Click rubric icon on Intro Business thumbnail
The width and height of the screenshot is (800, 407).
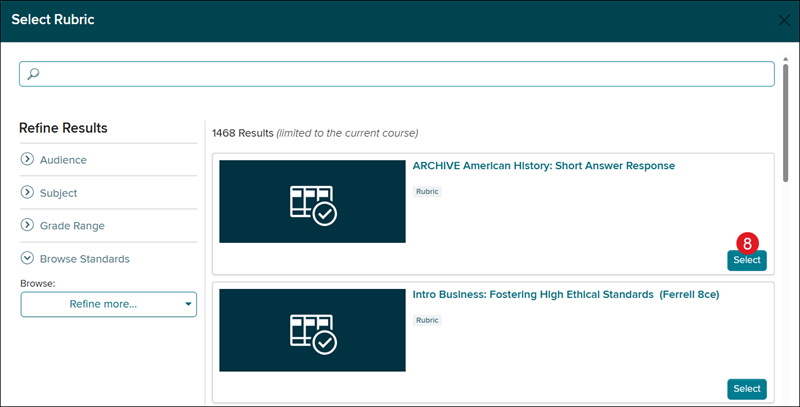[x=312, y=331]
